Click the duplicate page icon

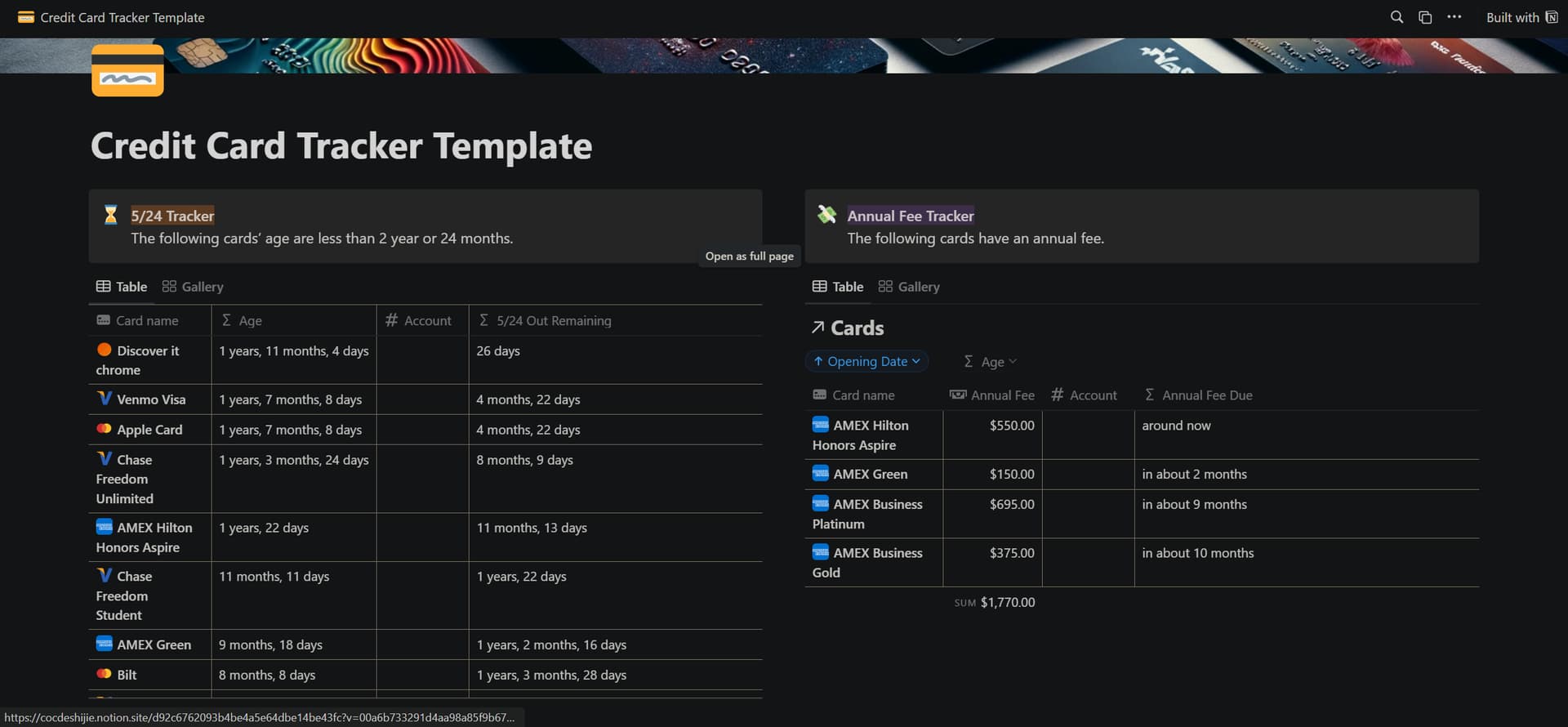pyautogui.click(x=1425, y=17)
